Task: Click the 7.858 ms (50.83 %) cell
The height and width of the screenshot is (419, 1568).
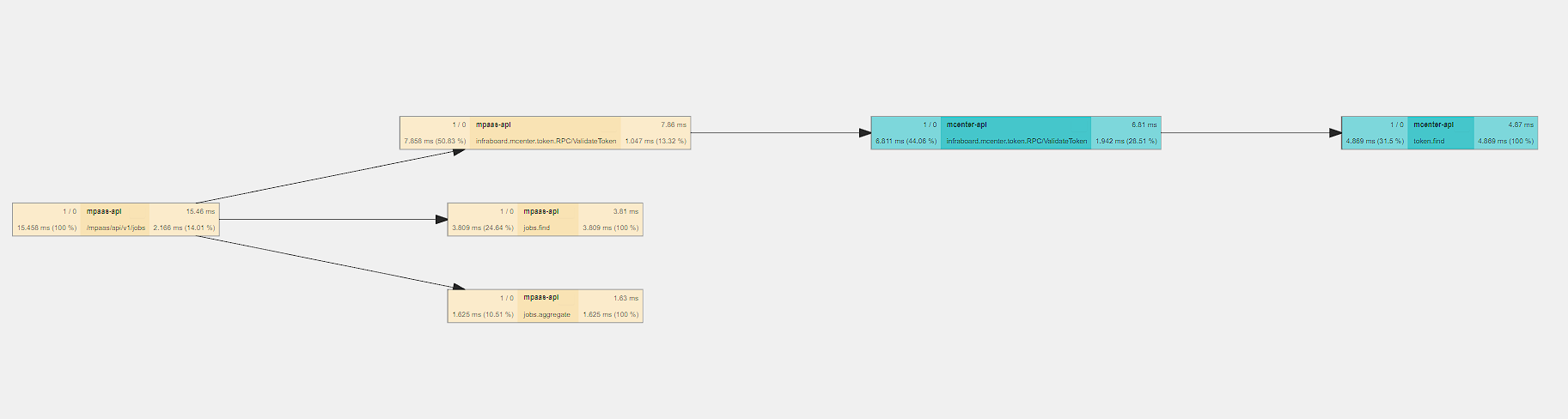Action: click(435, 142)
